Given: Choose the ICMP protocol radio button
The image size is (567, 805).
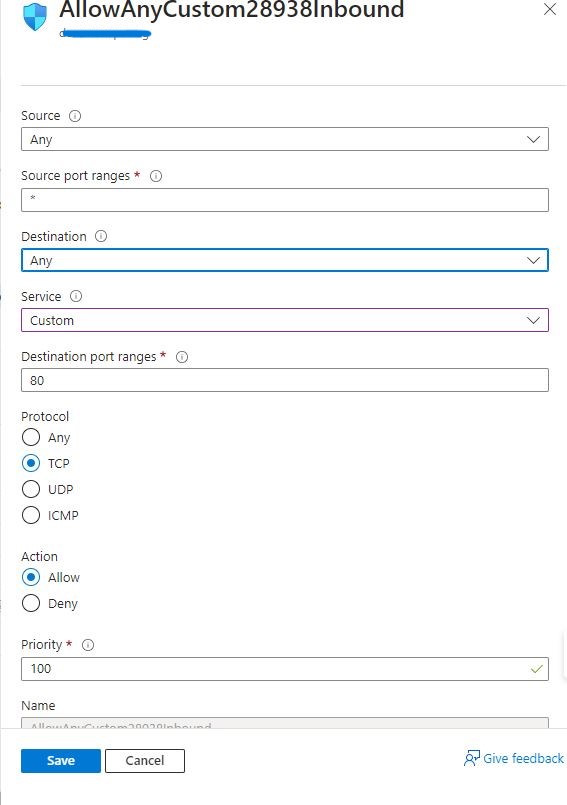Looking at the screenshot, I should 31,515.
